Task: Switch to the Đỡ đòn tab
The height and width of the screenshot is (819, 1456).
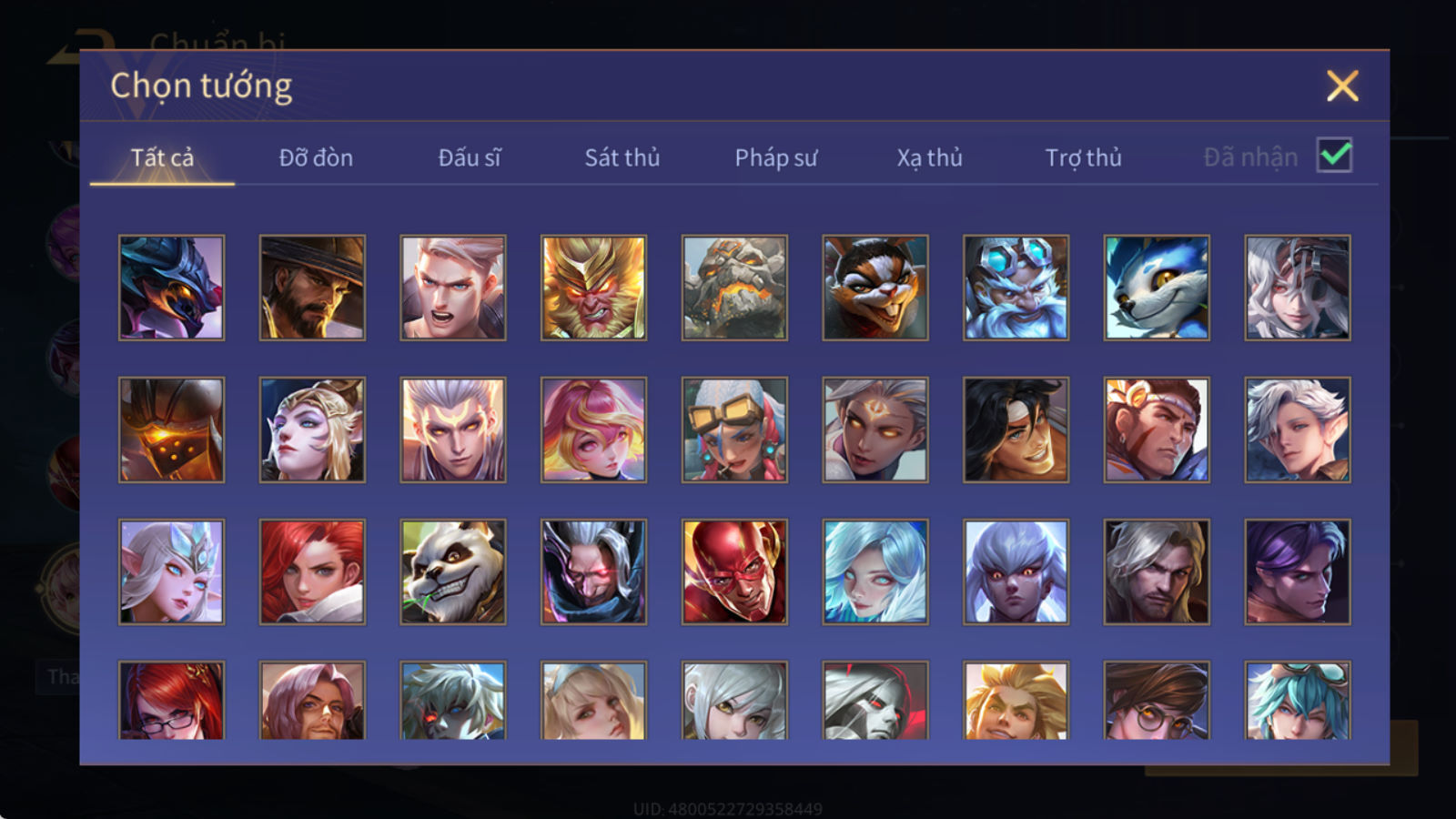Action: pyautogui.click(x=316, y=157)
